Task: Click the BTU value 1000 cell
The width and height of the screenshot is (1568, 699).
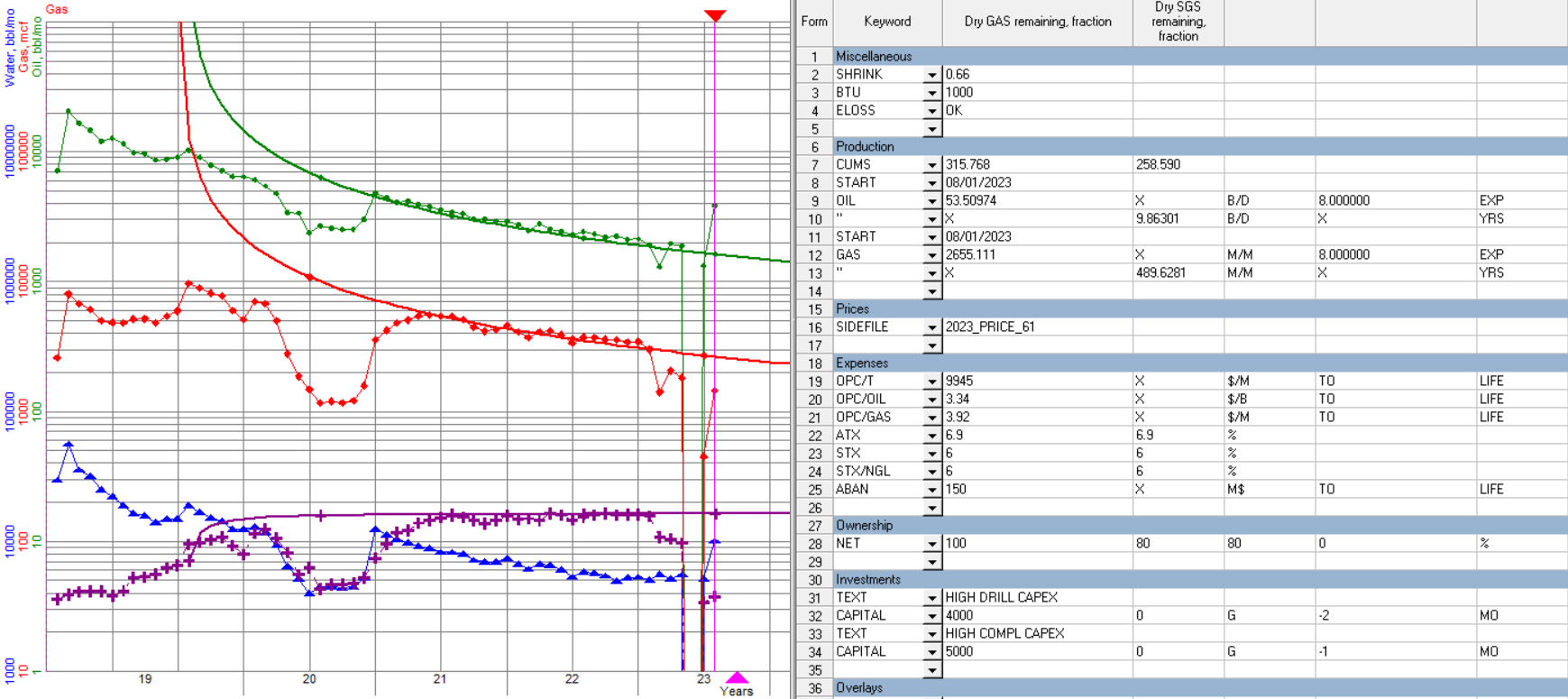Action: click(1037, 92)
